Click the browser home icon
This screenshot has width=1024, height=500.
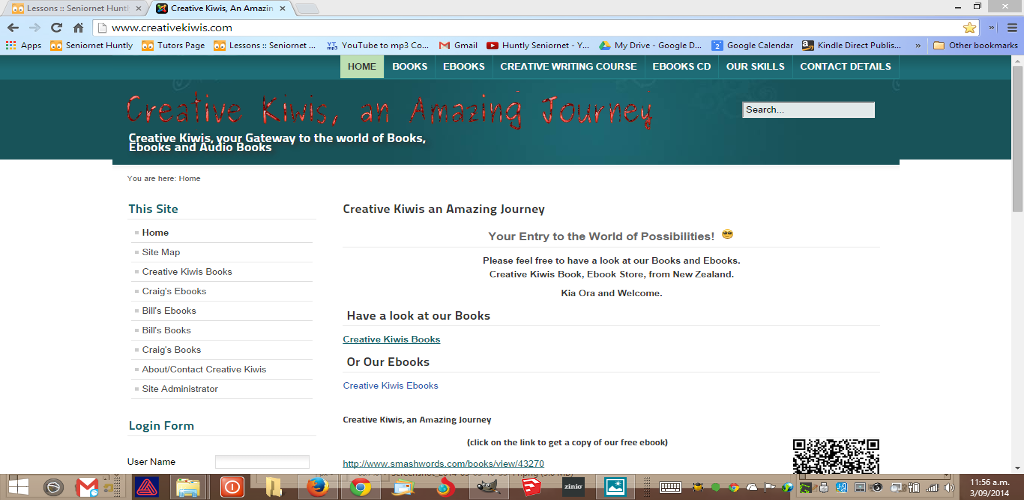[78, 27]
